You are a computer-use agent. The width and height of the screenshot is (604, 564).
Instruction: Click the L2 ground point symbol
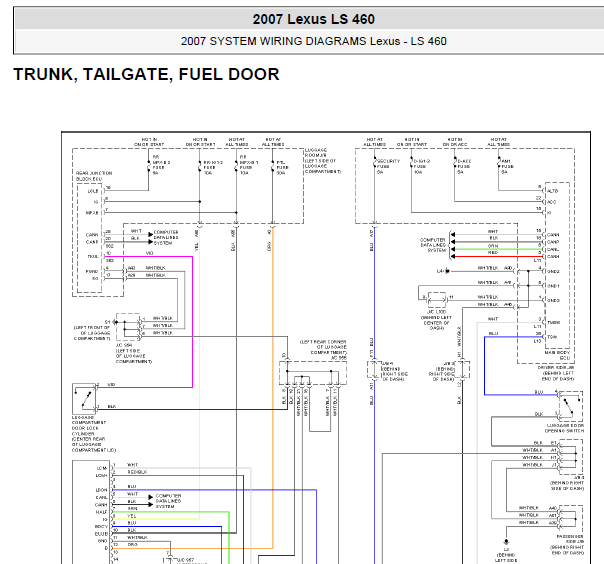pos(506,542)
